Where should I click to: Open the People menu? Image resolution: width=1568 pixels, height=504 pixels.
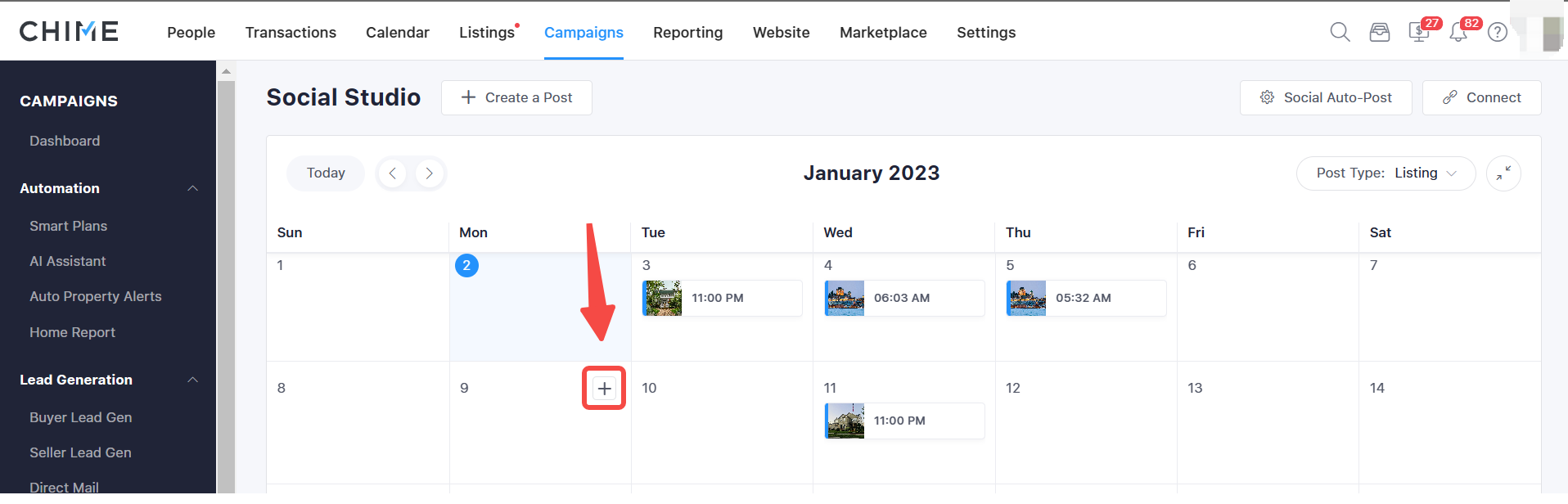click(x=191, y=33)
